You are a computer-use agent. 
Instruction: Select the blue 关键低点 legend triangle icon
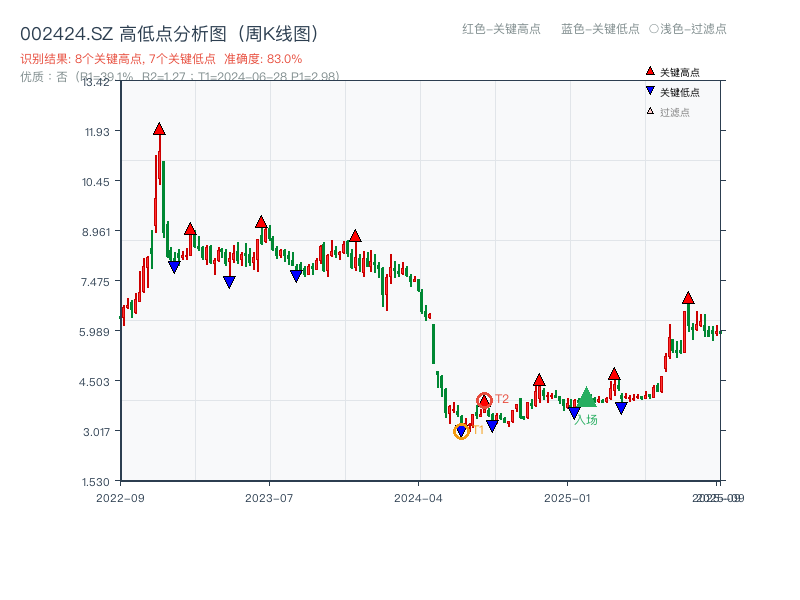pyautogui.click(x=650, y=91)
